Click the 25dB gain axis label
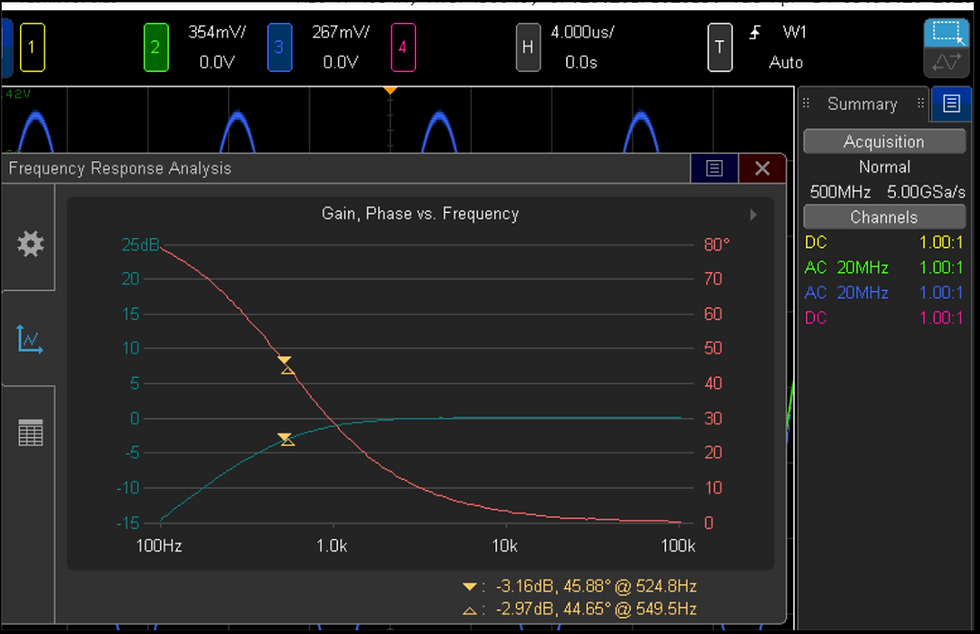980x634 pixels. [140, 244]
